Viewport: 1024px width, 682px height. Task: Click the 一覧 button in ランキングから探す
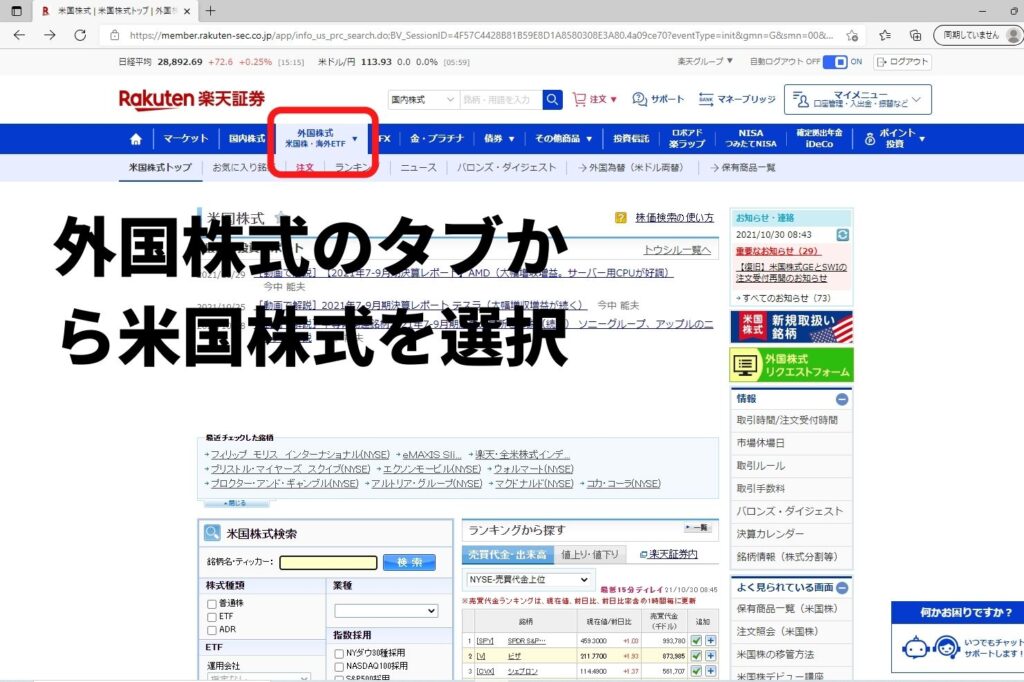697,527
